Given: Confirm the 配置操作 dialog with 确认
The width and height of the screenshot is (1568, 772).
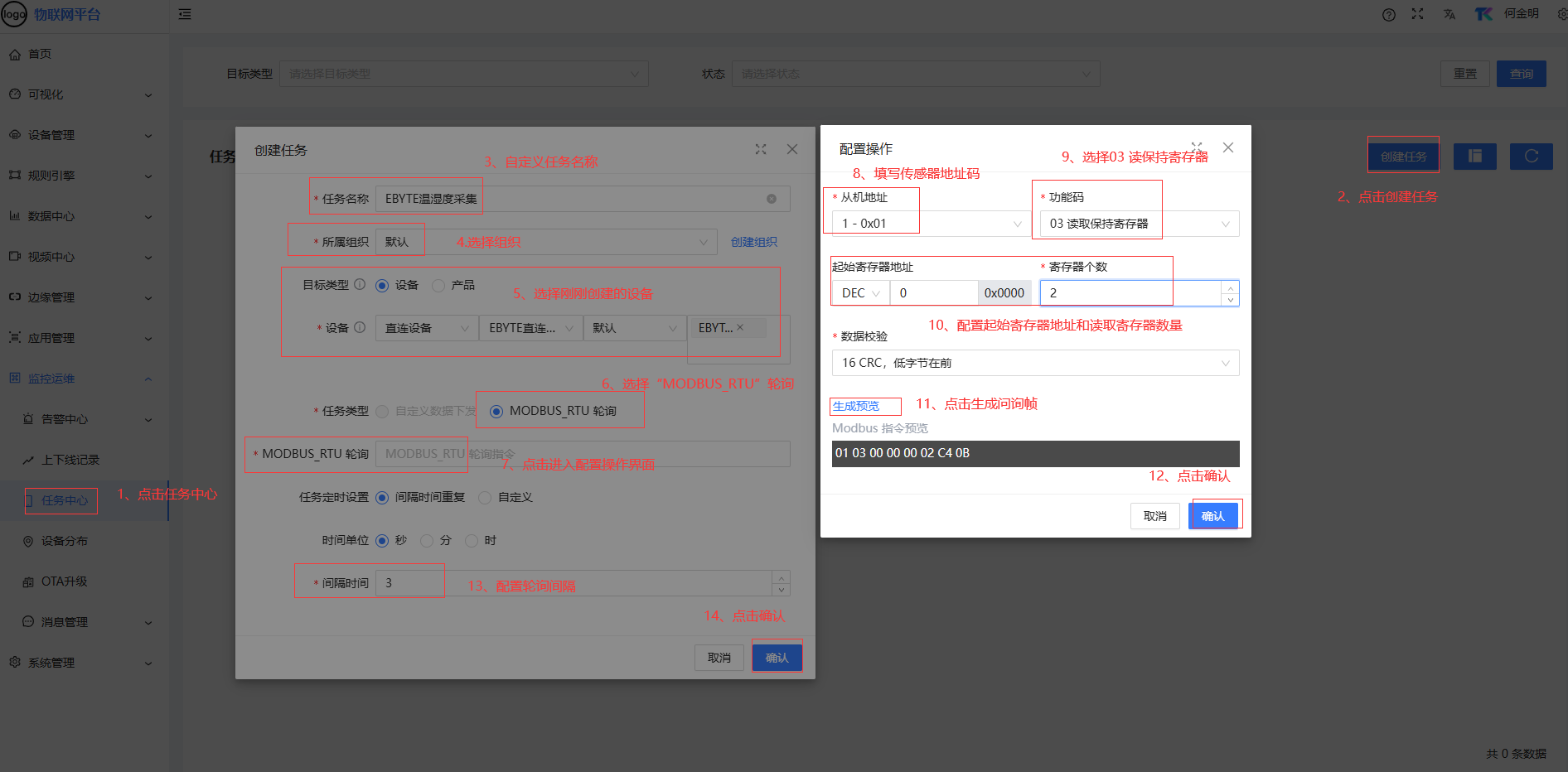Looking at the screenshot, I should (1212, 516).
